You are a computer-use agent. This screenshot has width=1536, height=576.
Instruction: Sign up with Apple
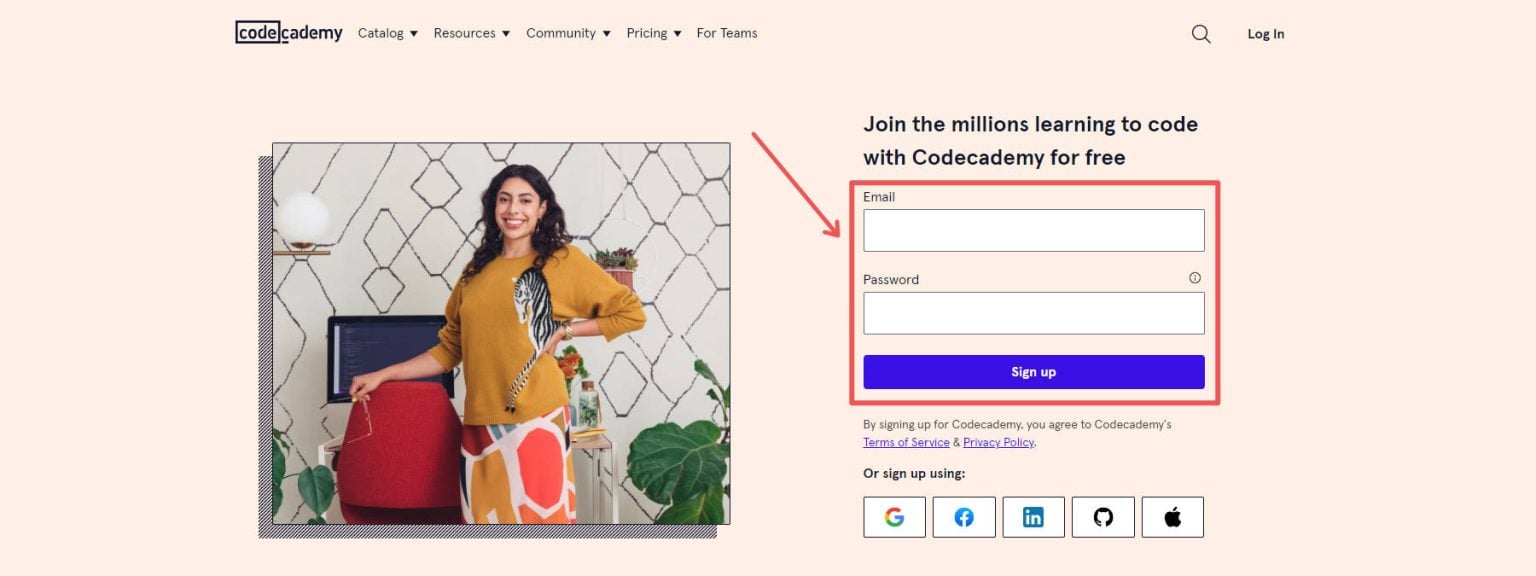pyautogui.click(x=1172, y=516)
